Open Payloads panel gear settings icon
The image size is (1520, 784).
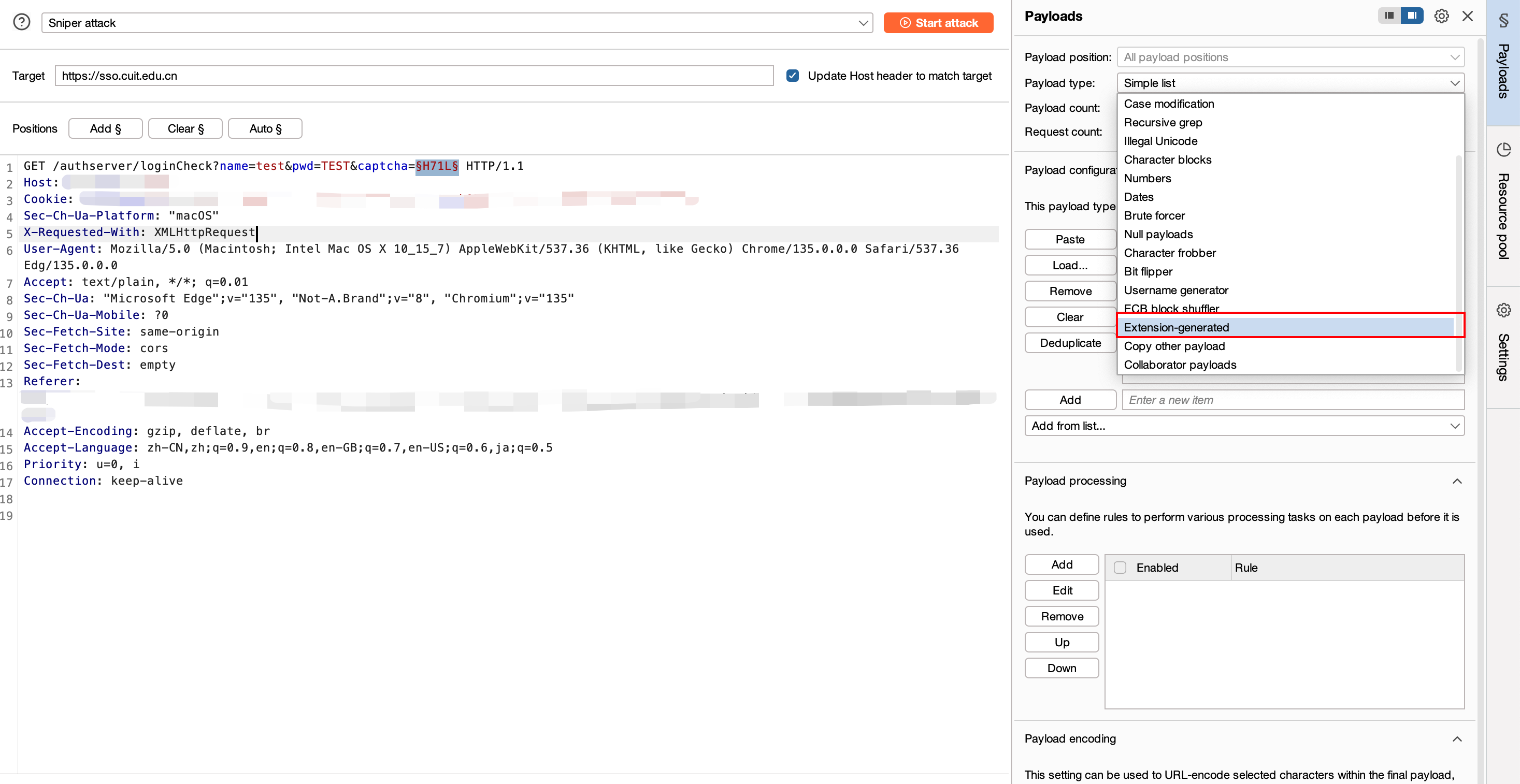pos(1441,16)
